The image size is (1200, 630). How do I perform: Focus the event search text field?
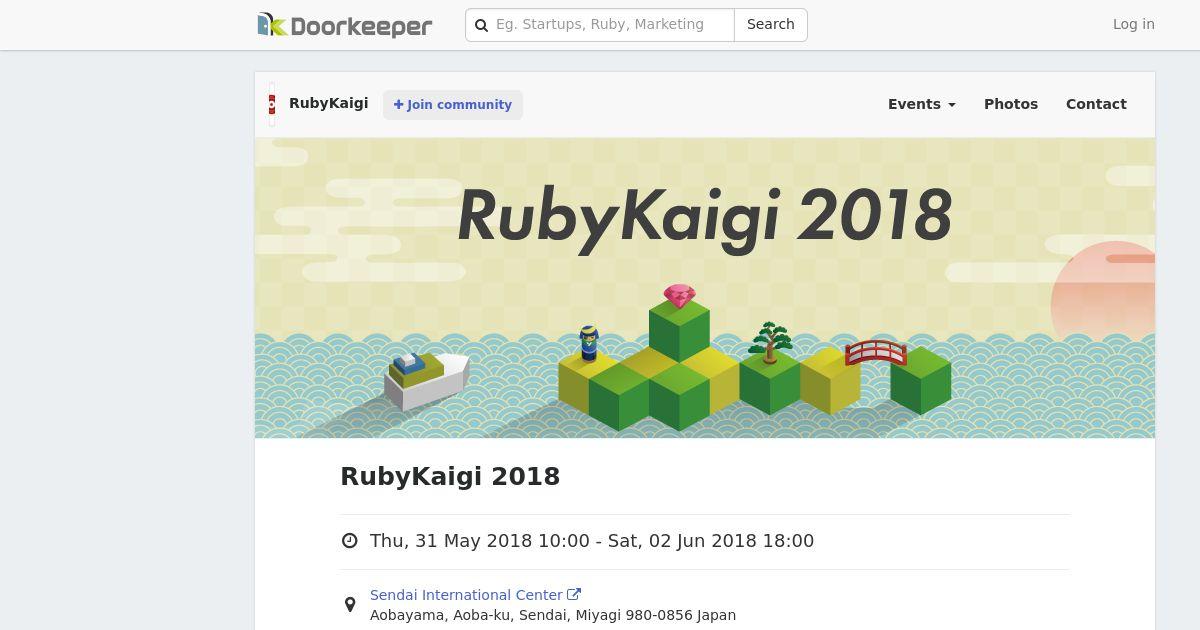point(600,25)
